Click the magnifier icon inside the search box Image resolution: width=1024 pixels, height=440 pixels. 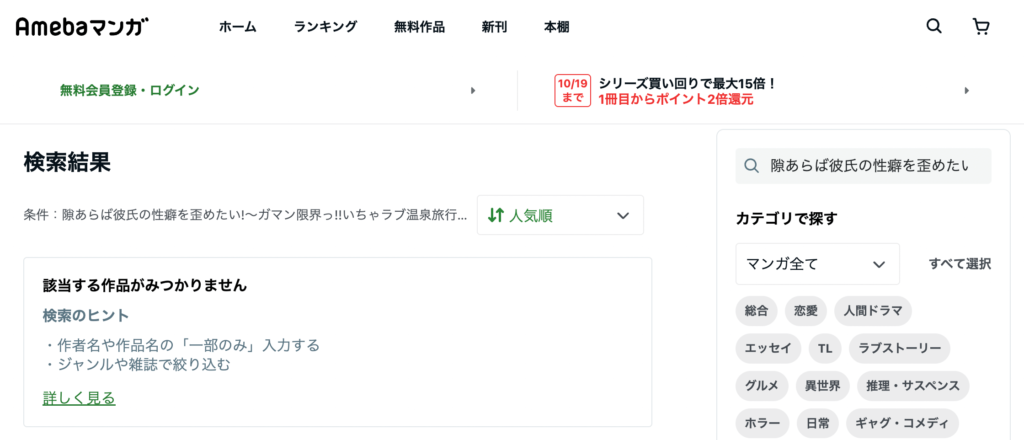[752, 166]
